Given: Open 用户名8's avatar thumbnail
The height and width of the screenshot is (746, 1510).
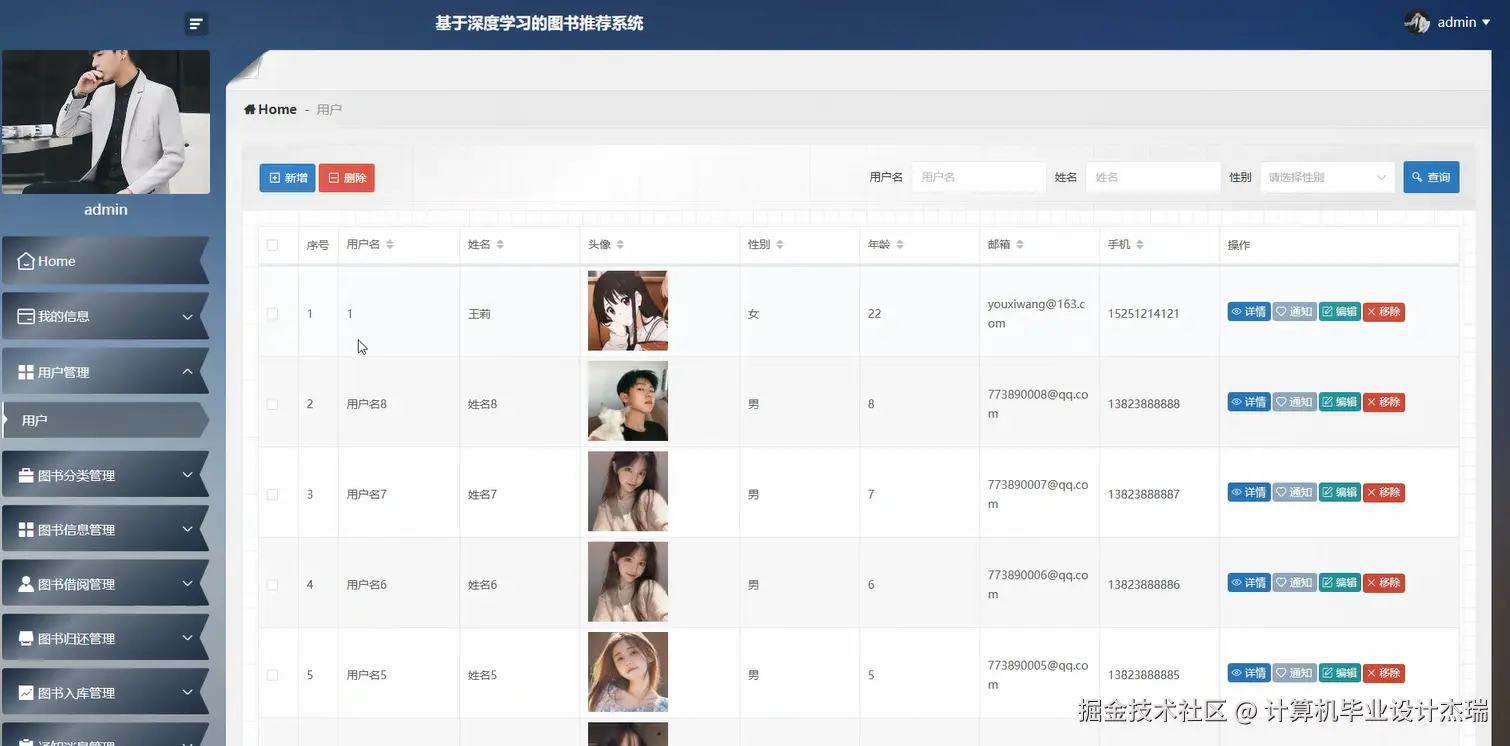Looking at the screenshot, I should [x=628, y=401].
